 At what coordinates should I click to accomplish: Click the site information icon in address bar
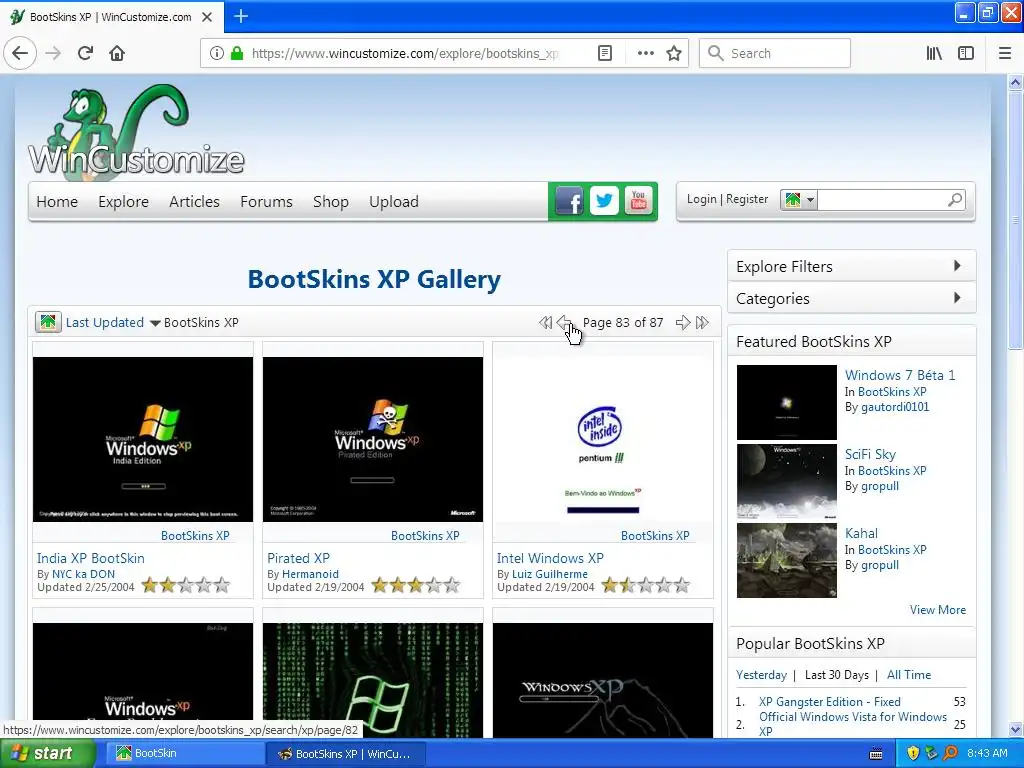click(x=217, y=53)
